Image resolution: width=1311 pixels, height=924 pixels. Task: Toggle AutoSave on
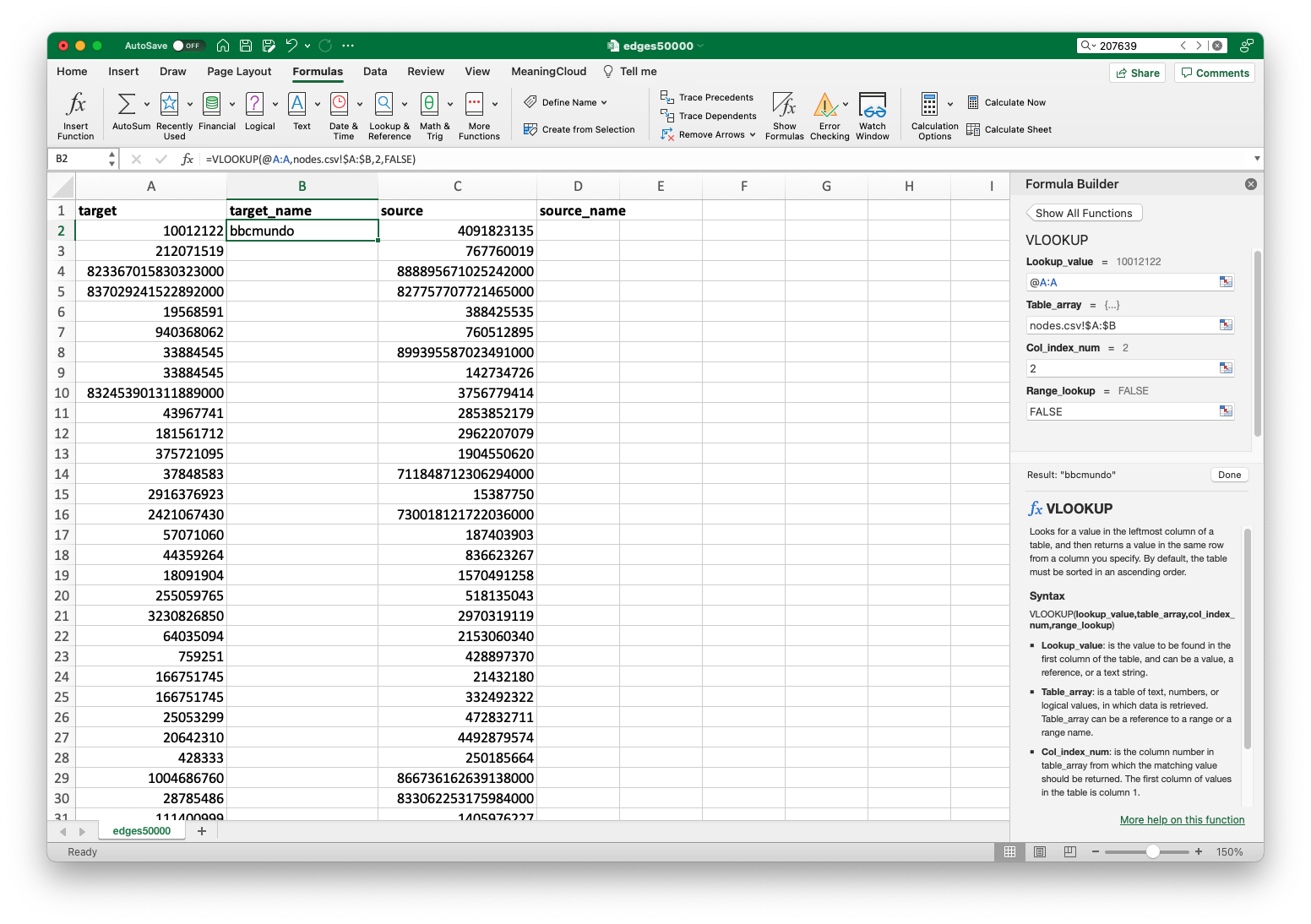pyautogui.click(x=190, y=46)
